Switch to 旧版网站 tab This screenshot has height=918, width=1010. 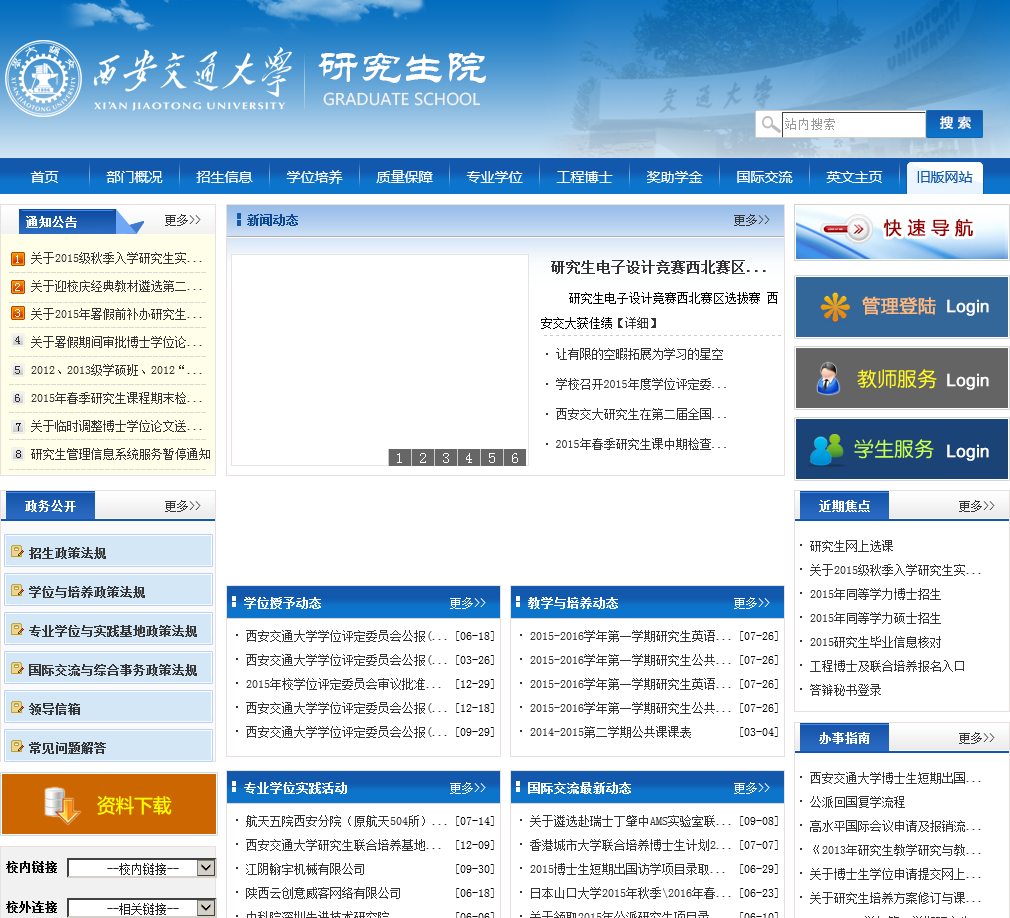[x=944, y=177]
